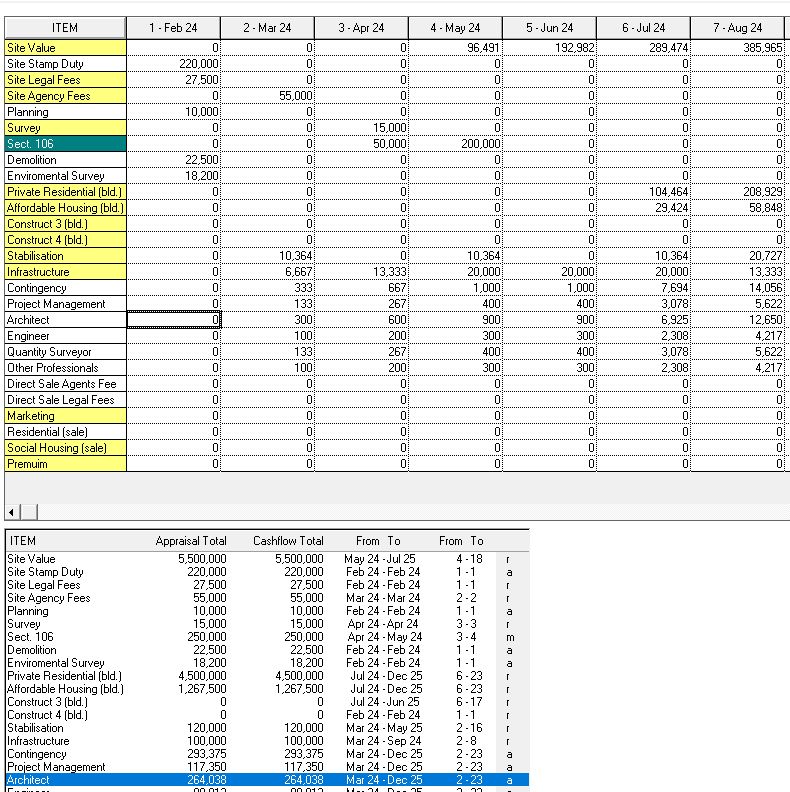Select the Stabilisation row in the summary list
This screenshot has width=790, height=792.
[267, 728]
